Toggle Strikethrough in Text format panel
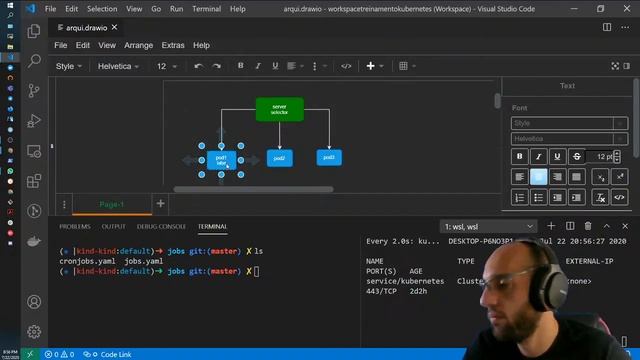Image resolution: width=640 pixels, height=360 pixels. point(576,156)
